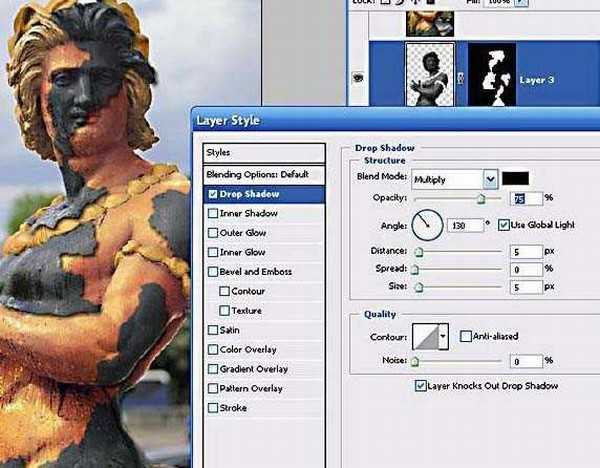This screenshot has height=468, width=600.
Task: Select Bevel and Emboss style
Action: pyautogui.click(x=212, y=272)
